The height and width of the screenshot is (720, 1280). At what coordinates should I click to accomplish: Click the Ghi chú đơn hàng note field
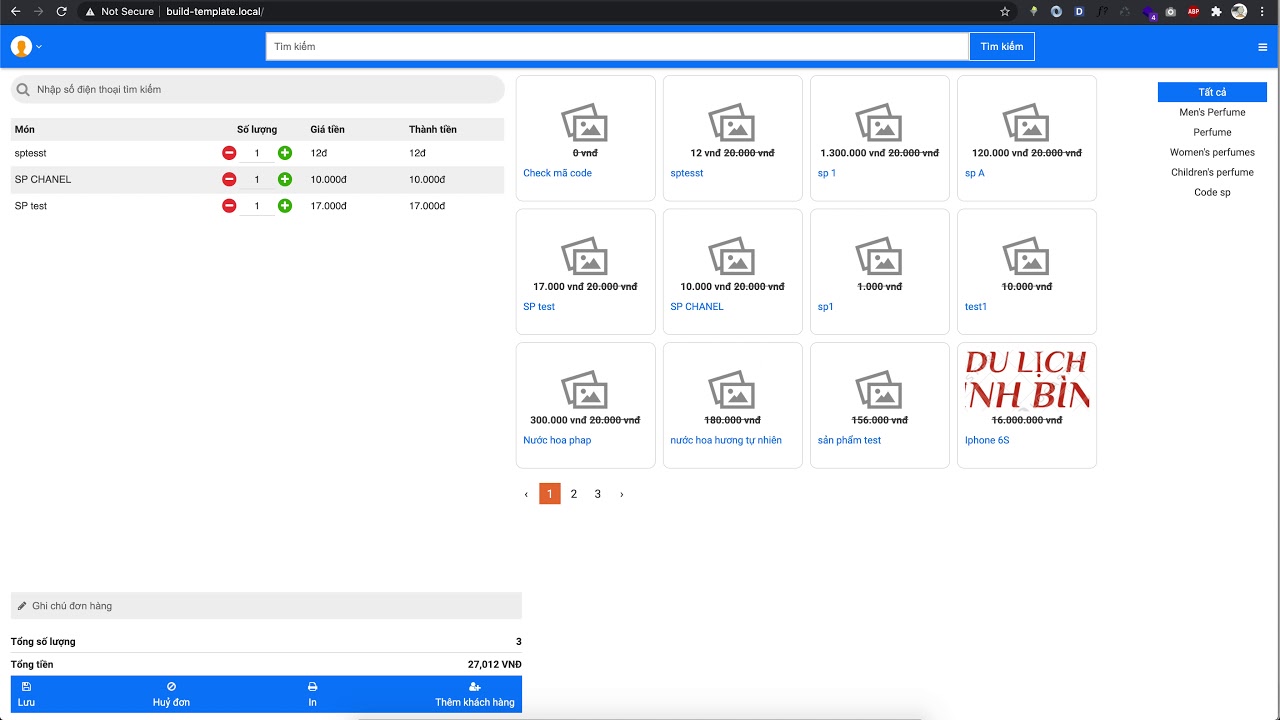pyautogui.click(x=266, y=606)
